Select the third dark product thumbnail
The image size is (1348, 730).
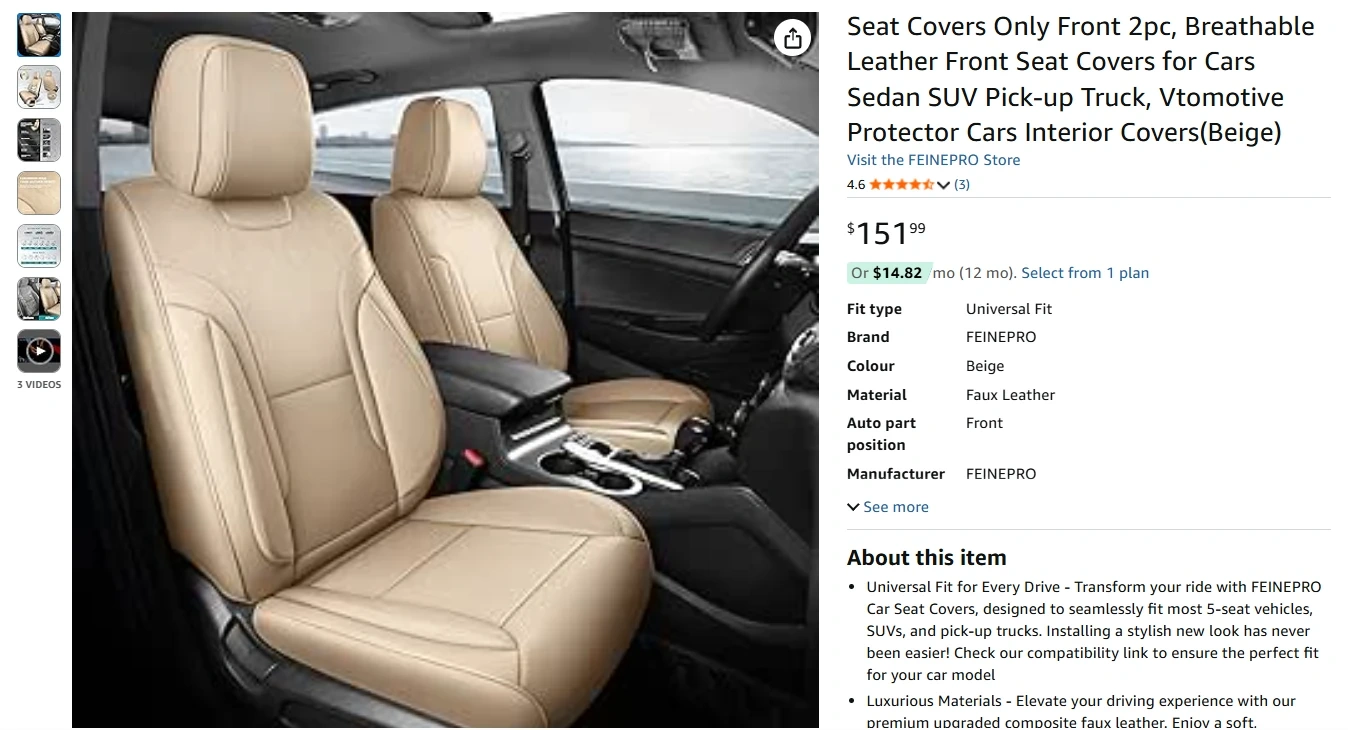[39, 140]
